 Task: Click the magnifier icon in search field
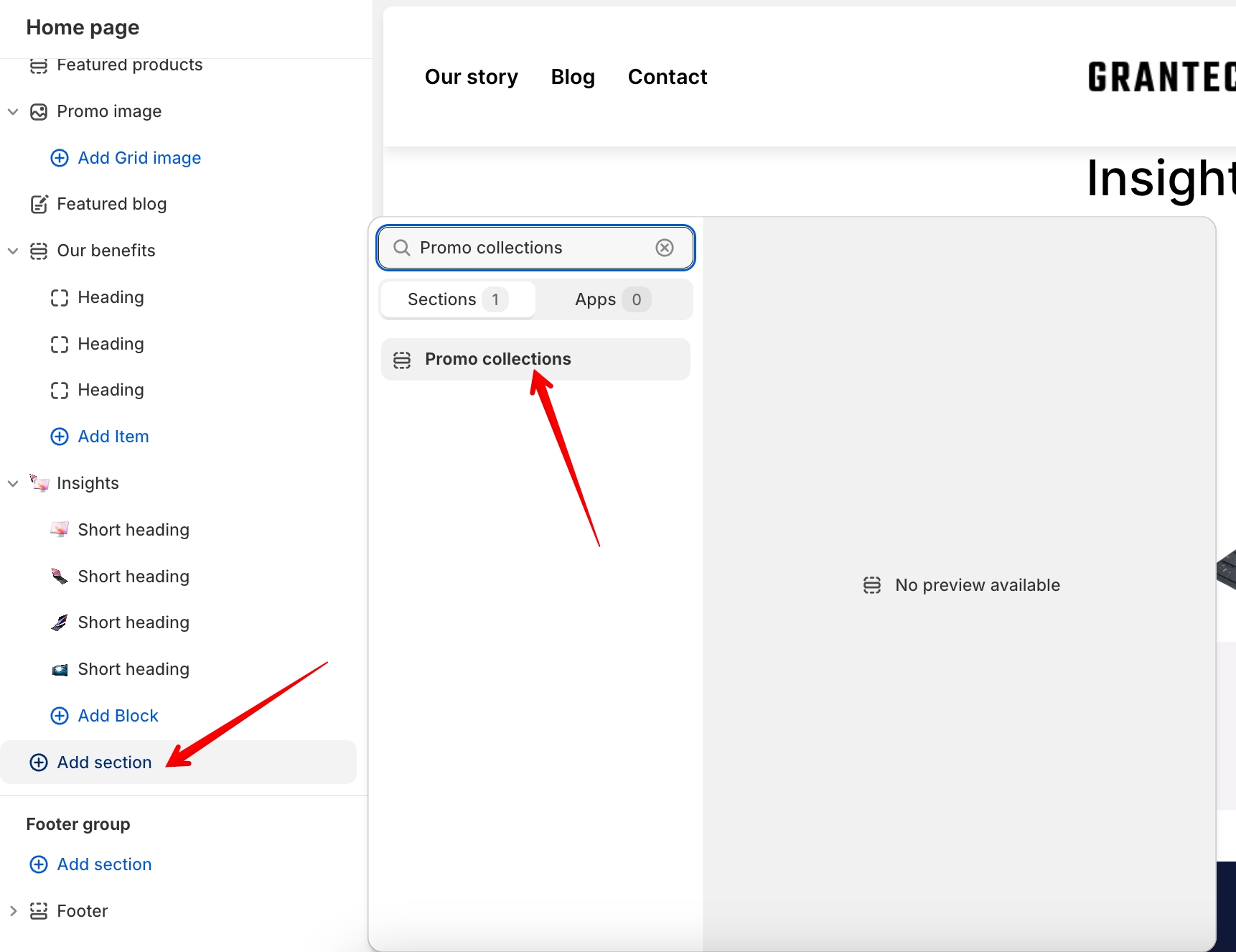402,248
